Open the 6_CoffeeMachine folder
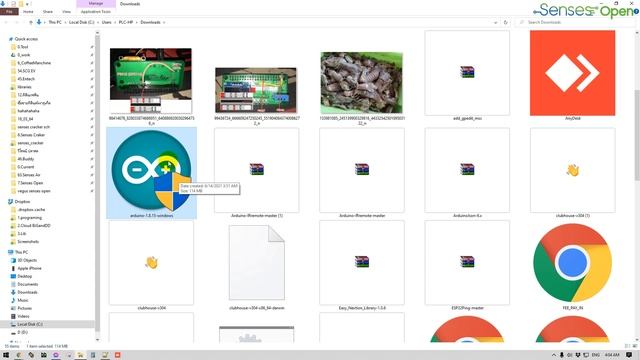 point(34,63)
